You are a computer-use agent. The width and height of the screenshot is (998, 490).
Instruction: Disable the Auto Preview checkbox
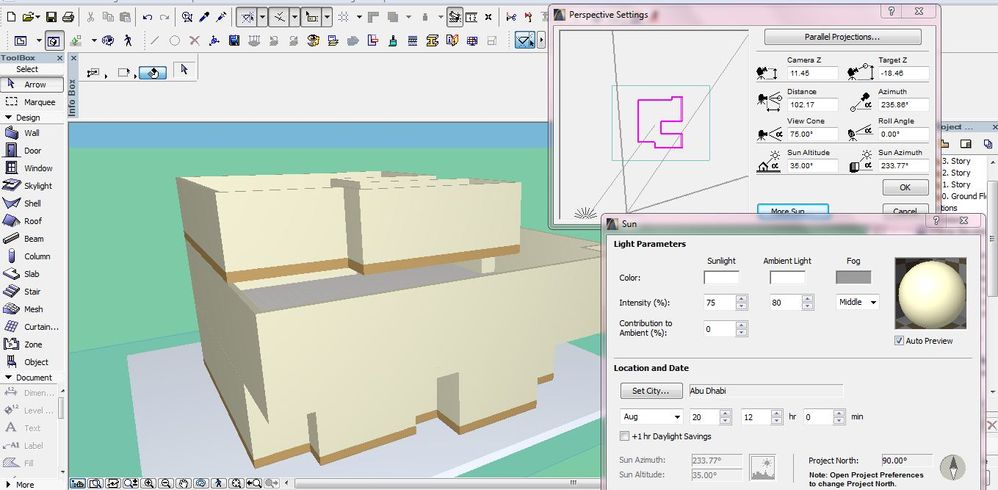900,341
